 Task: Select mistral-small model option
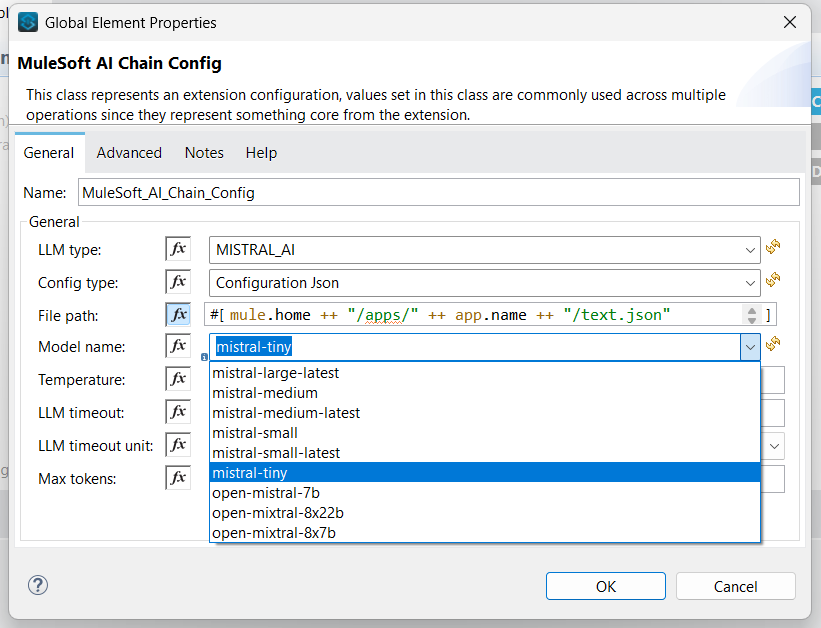[x=485, y=433]
